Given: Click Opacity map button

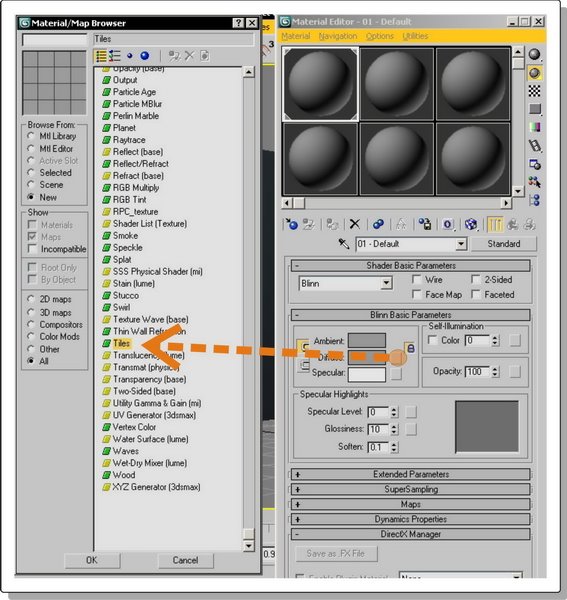Looking at the screenshot, I should coord(515,371).
